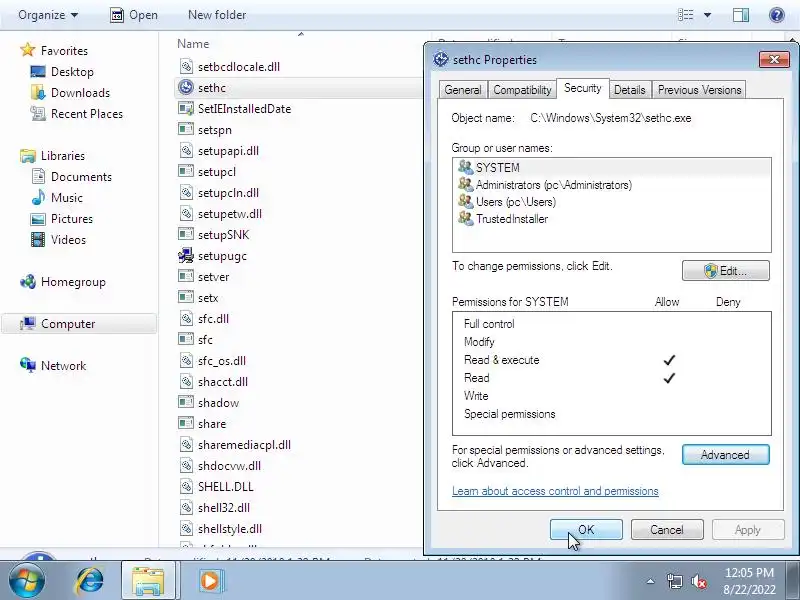Close the sethc Properties dialog
The height and width of the screenshot is (600, 800).
774,59
